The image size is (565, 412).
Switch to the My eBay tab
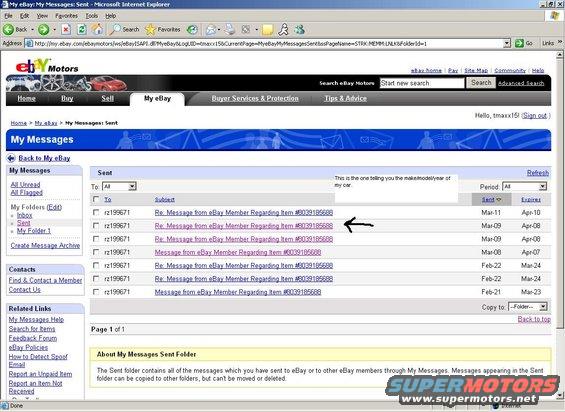tap(157, 98)
